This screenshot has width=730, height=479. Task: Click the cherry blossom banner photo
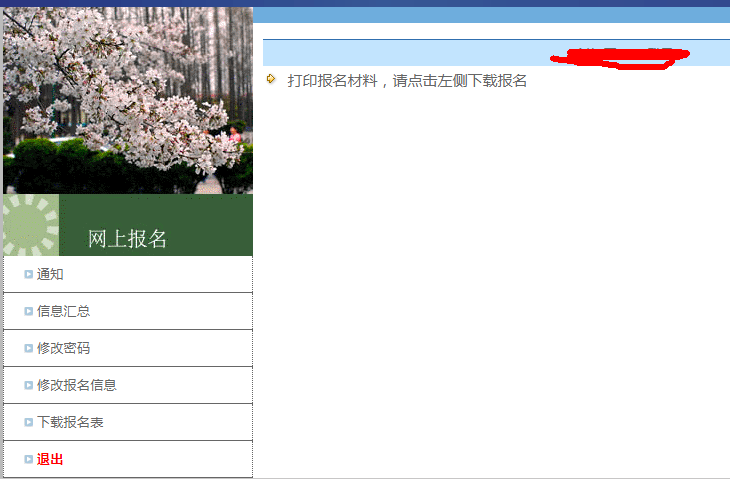pyautogui.click(x=128, y=100)
